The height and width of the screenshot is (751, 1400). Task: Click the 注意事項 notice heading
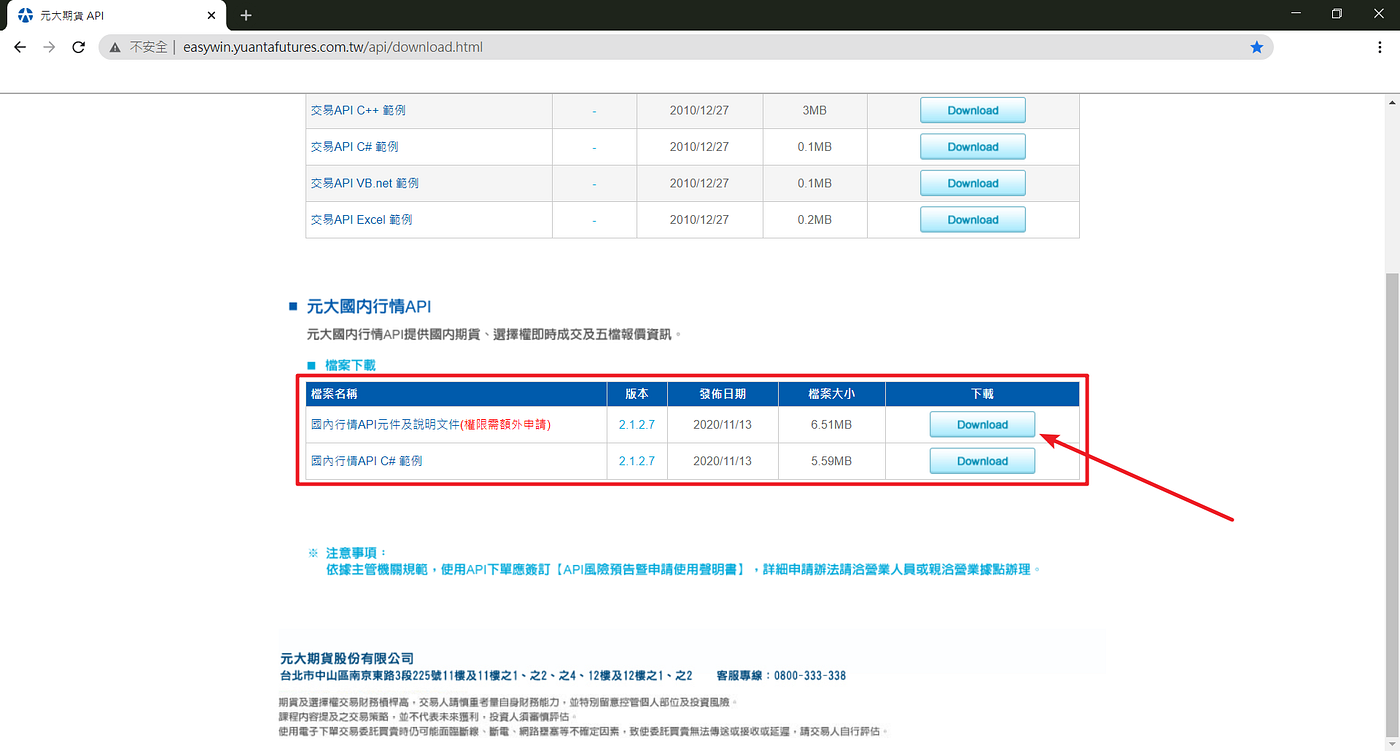tap(355, 552)
